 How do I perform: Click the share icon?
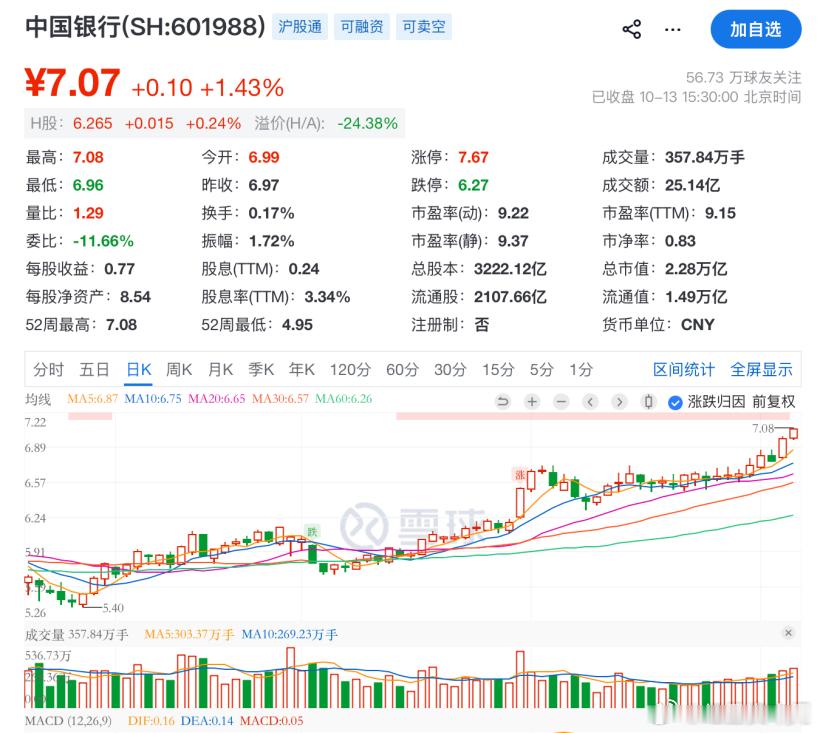[632, 29]
